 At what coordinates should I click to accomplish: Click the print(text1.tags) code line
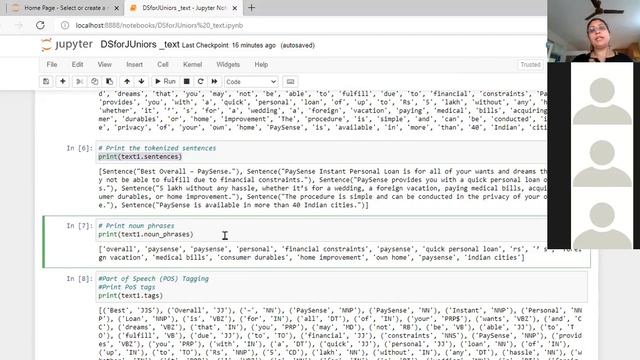tap(130, 296)
